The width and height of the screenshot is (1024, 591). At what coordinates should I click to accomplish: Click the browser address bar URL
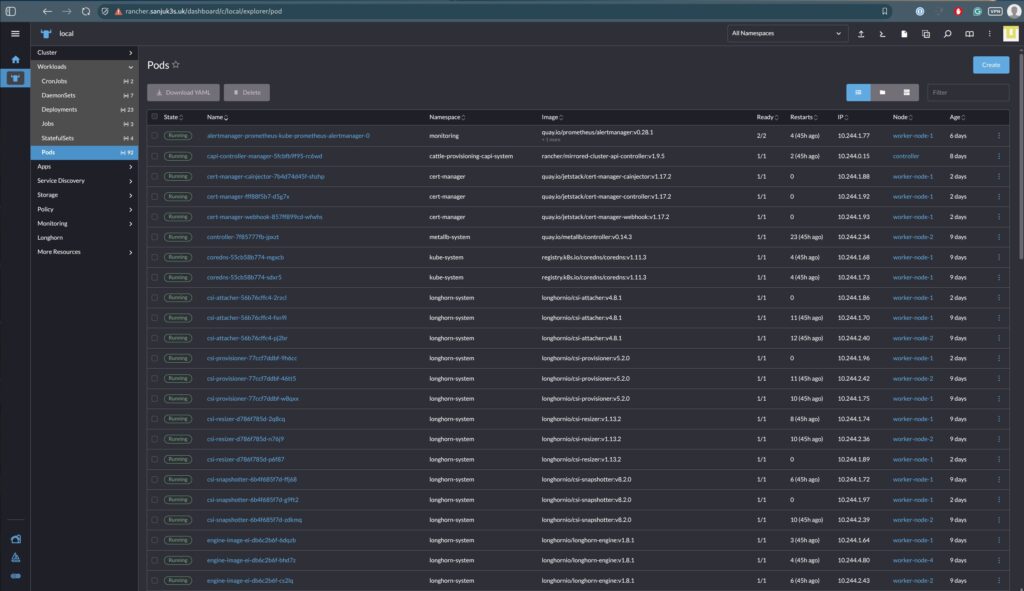pyautogui.click(x=203, y=11)
